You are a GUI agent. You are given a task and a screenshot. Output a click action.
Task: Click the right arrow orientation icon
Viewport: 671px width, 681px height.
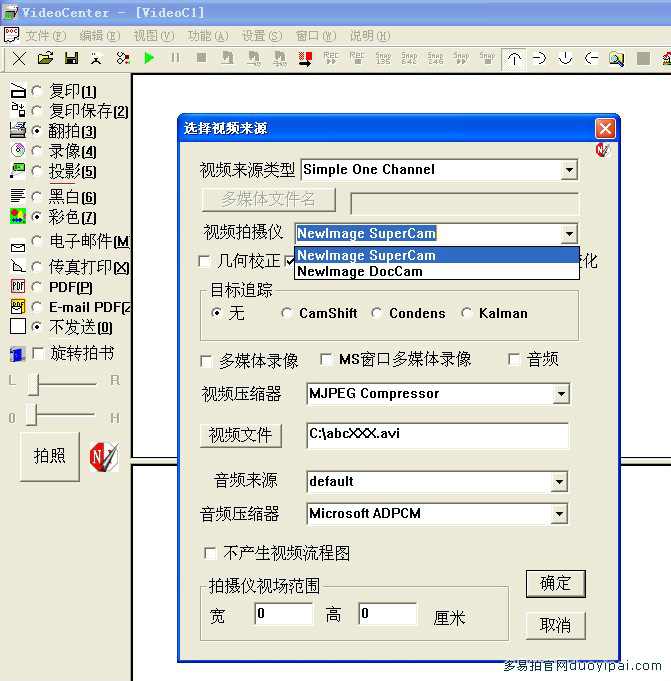(x=539, y=58)
